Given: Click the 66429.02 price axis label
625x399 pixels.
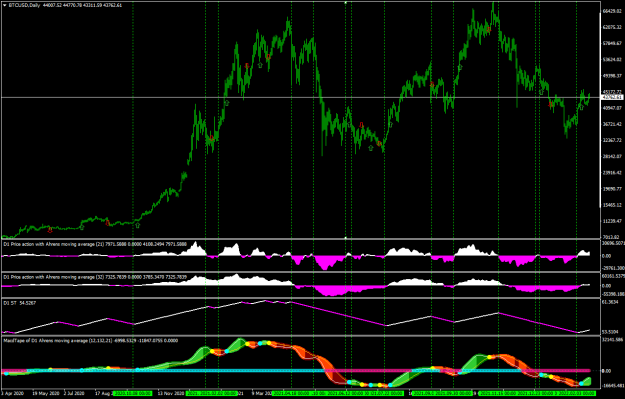Looking at the screenshot, I should tap(613, 11).
